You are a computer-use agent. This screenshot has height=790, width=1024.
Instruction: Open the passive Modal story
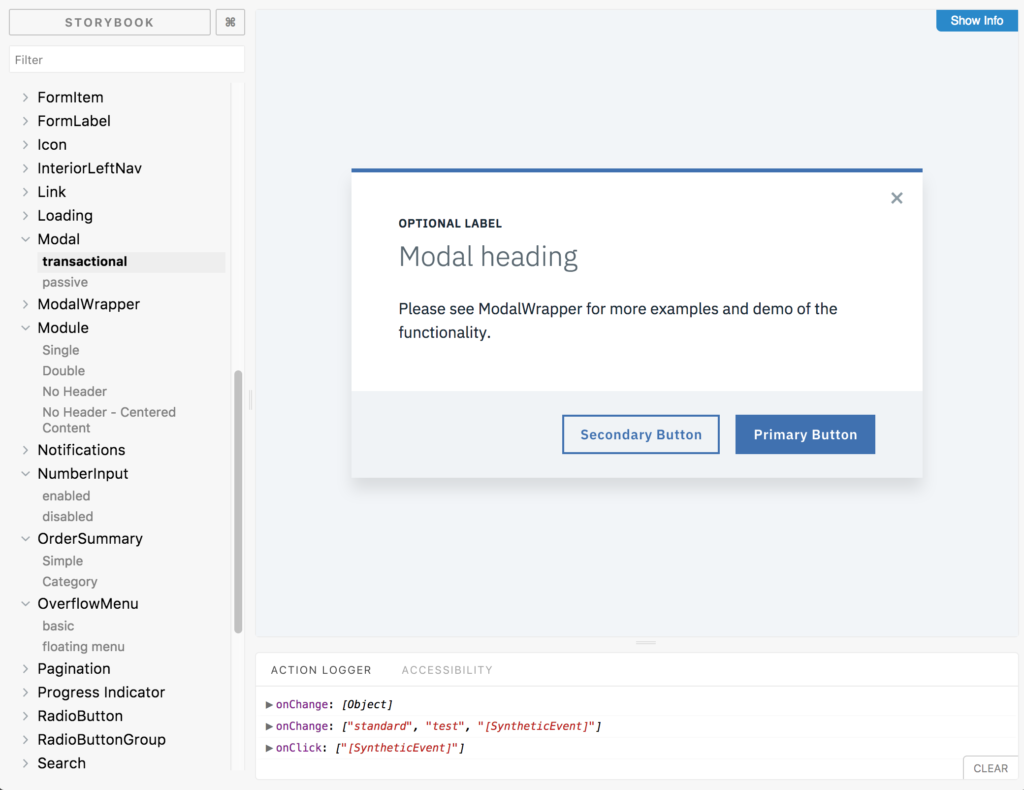point(65,282)
